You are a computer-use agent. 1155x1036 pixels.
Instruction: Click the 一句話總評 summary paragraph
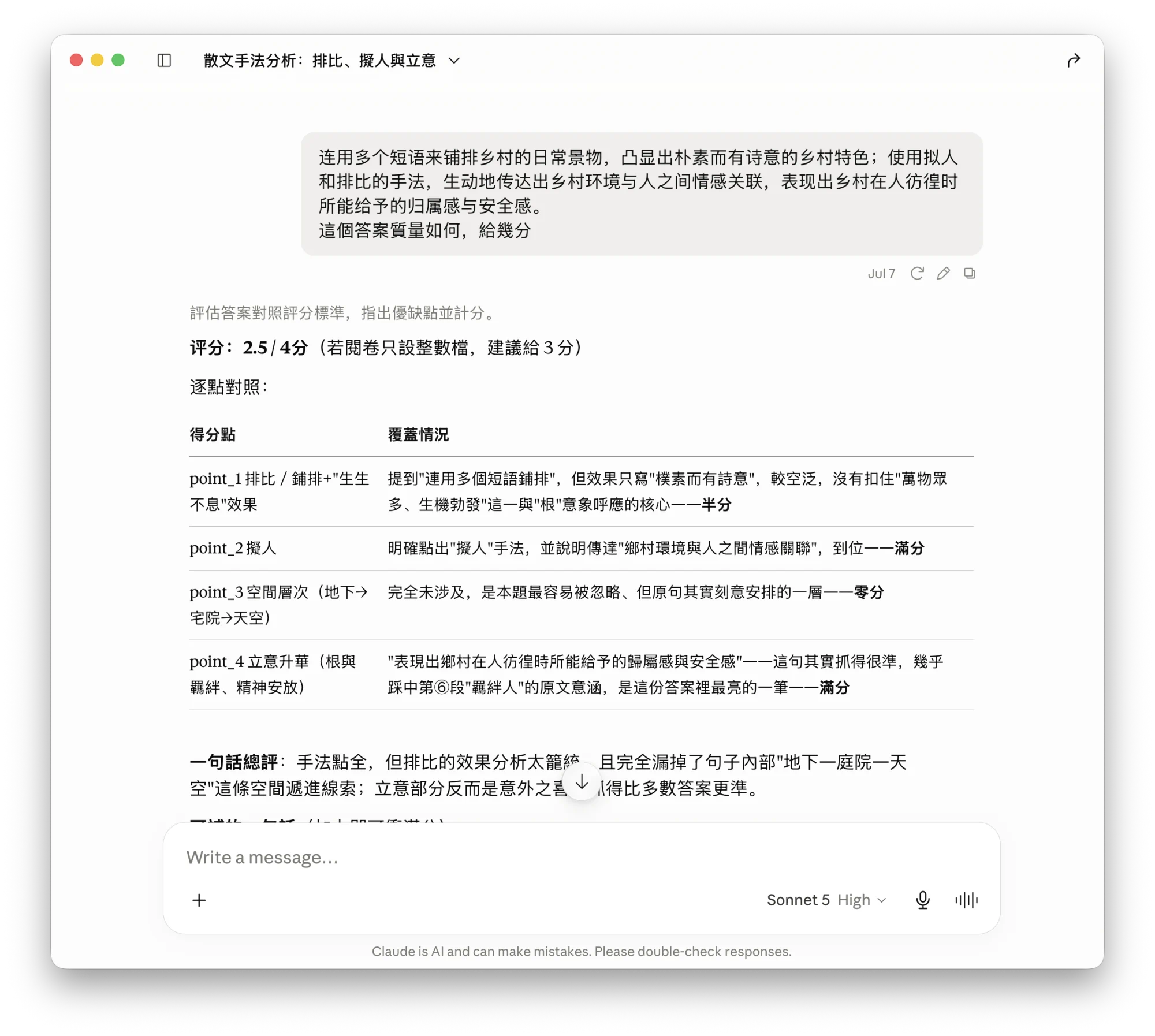click(549, 775)
